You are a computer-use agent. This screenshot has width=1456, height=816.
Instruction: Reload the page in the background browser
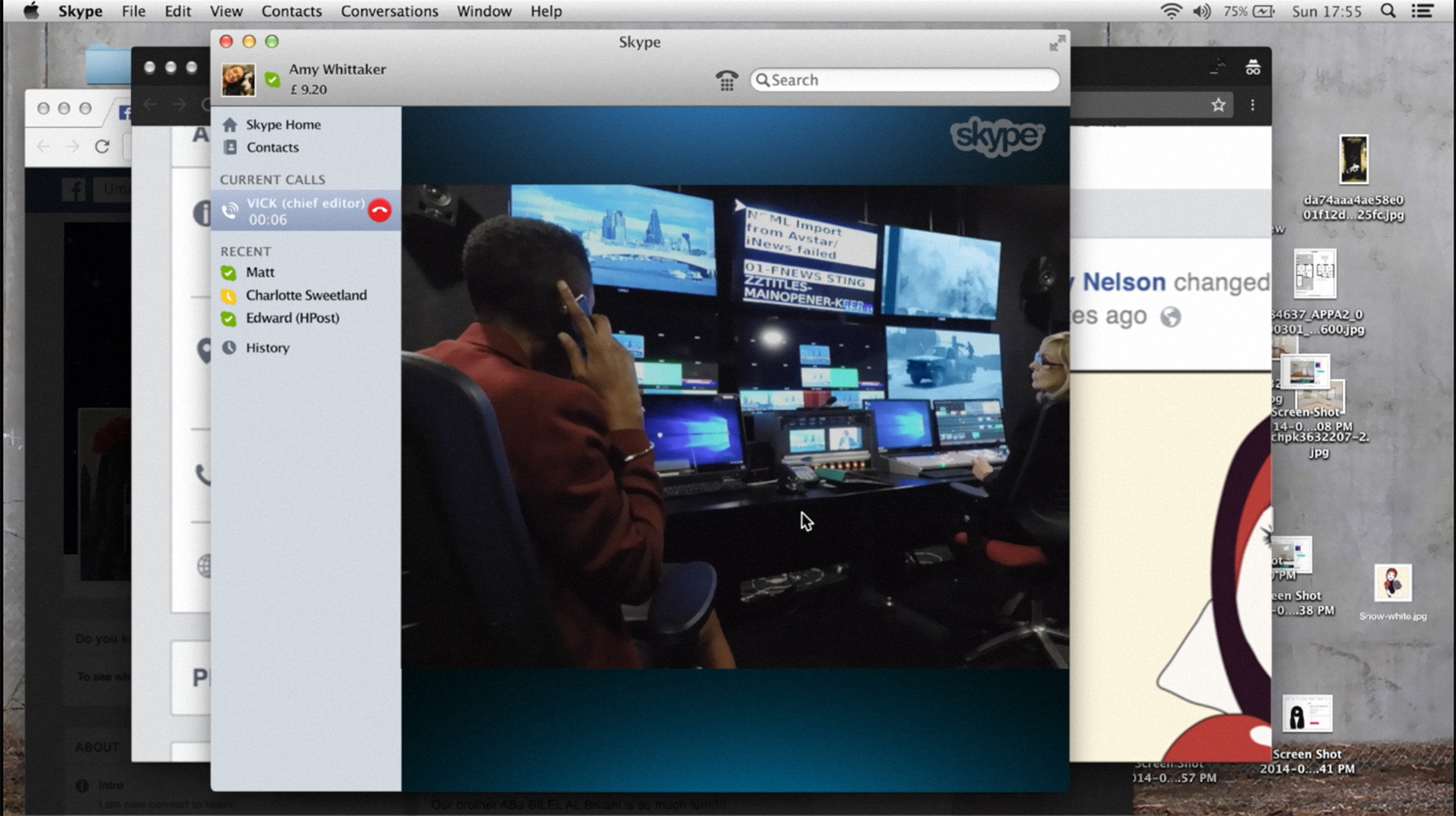click(x=102, y=146)
